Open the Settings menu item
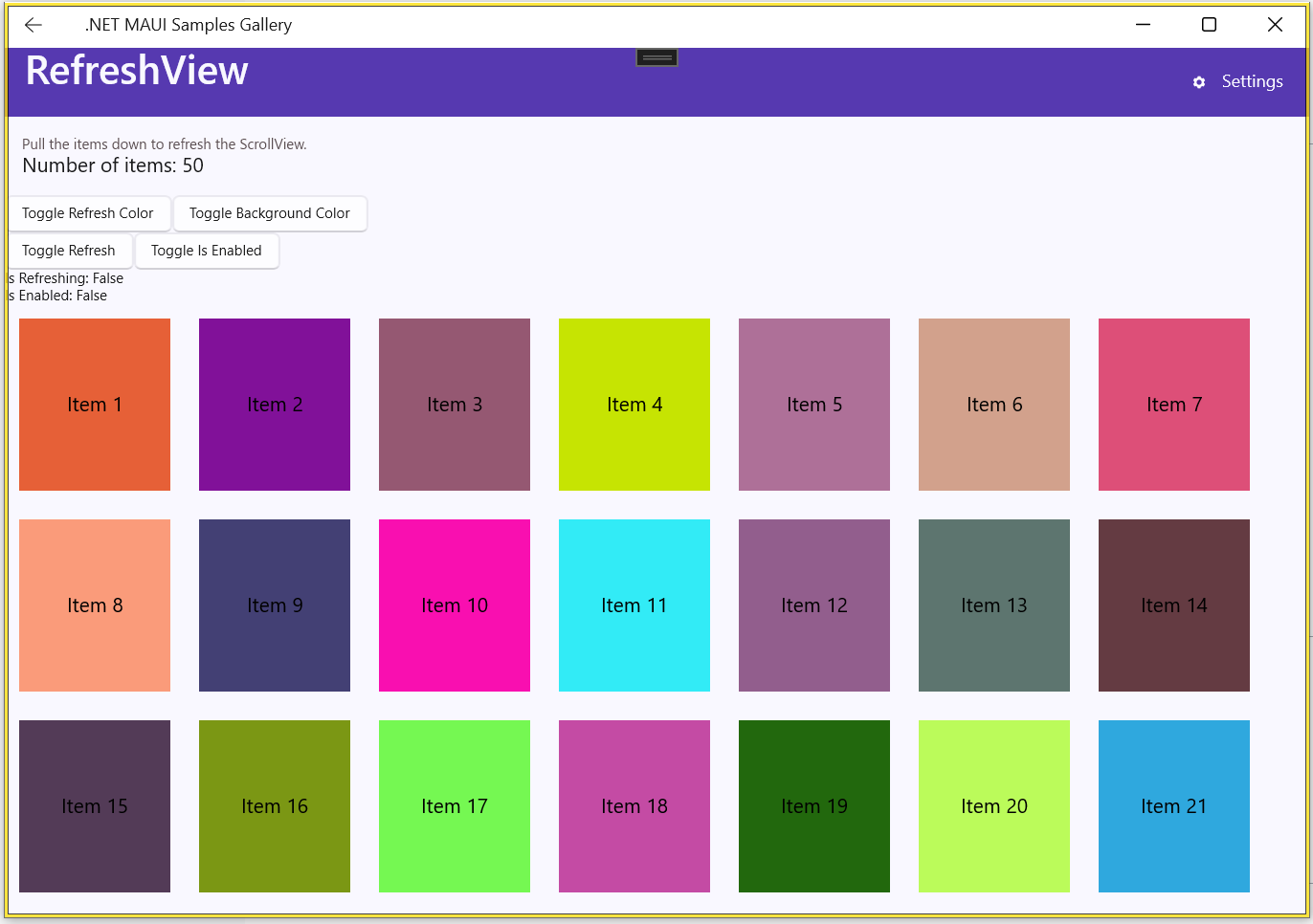1313x924 pixels. pos(1252,82)
